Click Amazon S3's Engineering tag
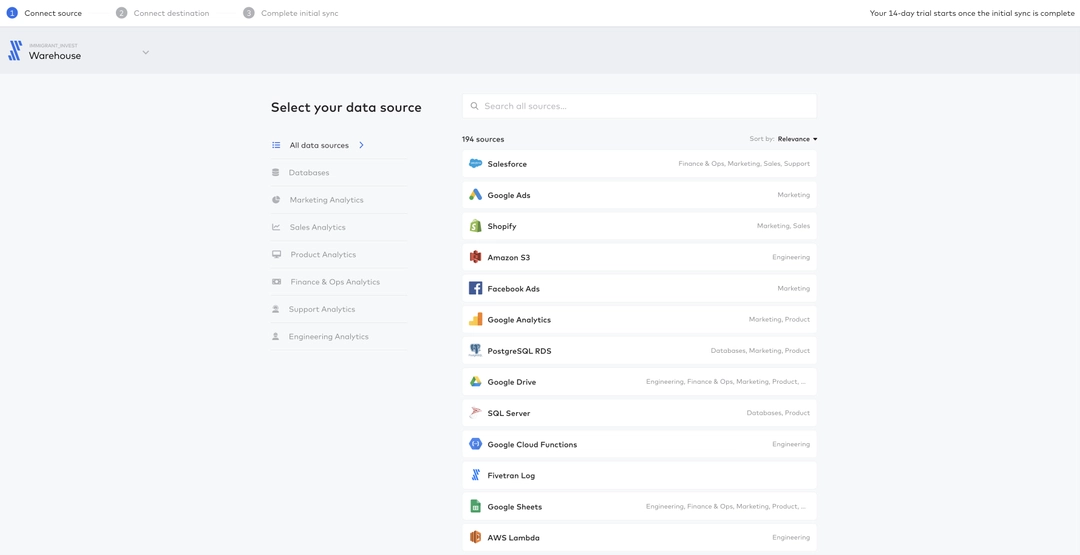Viewport: 1080px width, 555px height. pyautogui.click(x=791, y=257)
